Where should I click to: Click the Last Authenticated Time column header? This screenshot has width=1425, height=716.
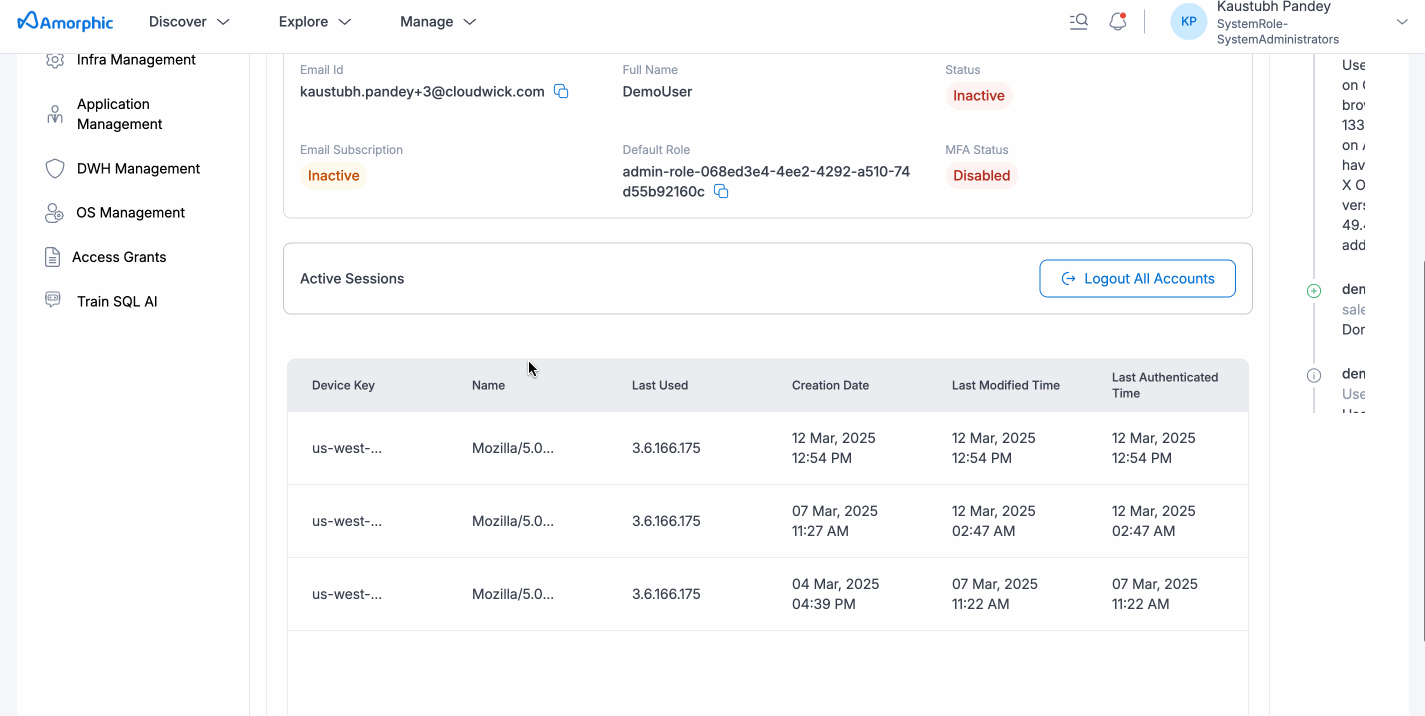[x=1165, y=385]
